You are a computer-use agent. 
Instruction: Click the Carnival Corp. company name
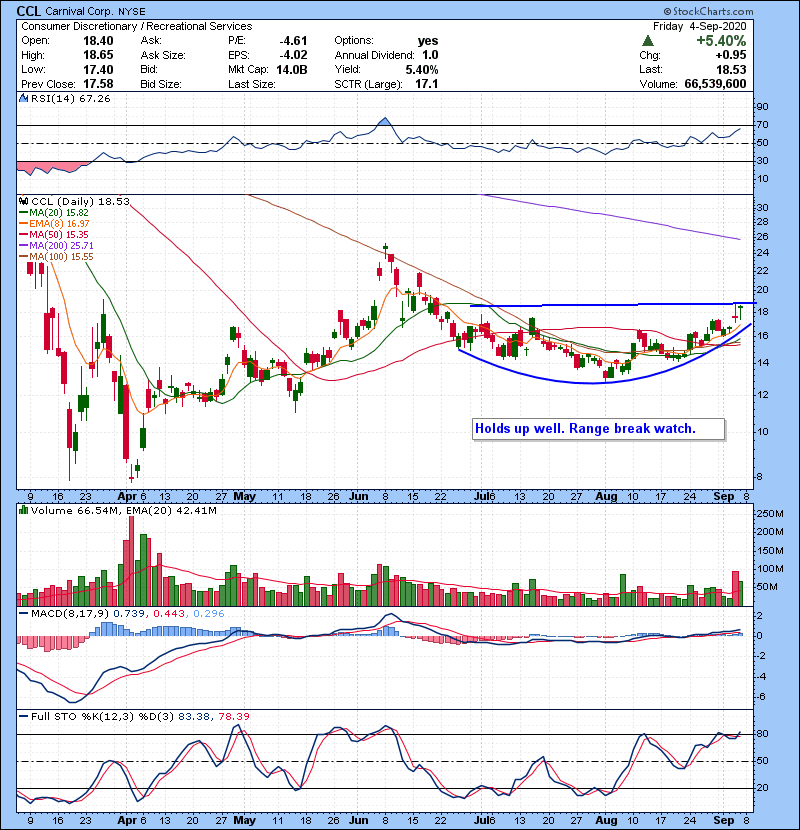[x=80, y=11]
